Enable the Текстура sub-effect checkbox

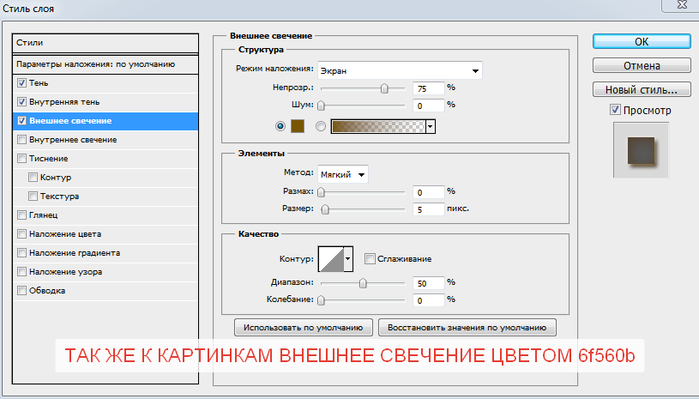point(33,196)
